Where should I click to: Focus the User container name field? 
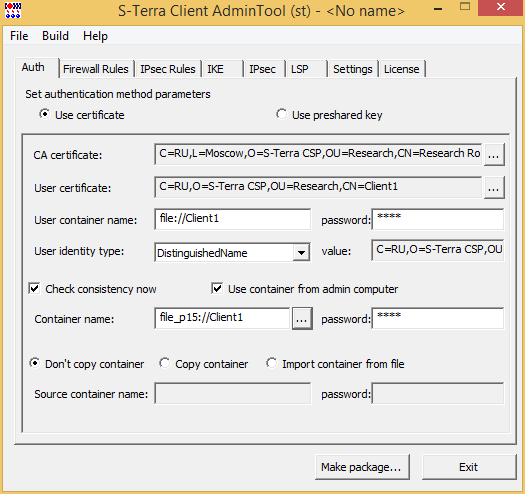point(233,219)
